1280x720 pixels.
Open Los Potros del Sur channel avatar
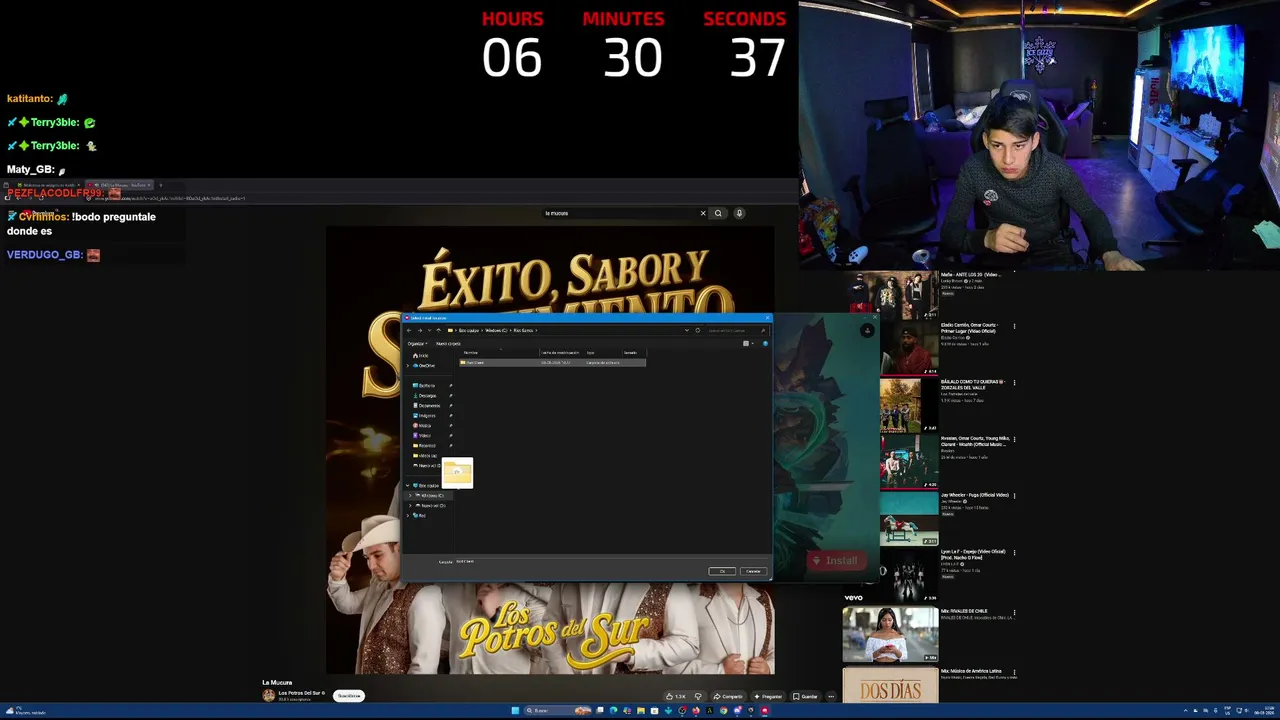coord(268,695)
